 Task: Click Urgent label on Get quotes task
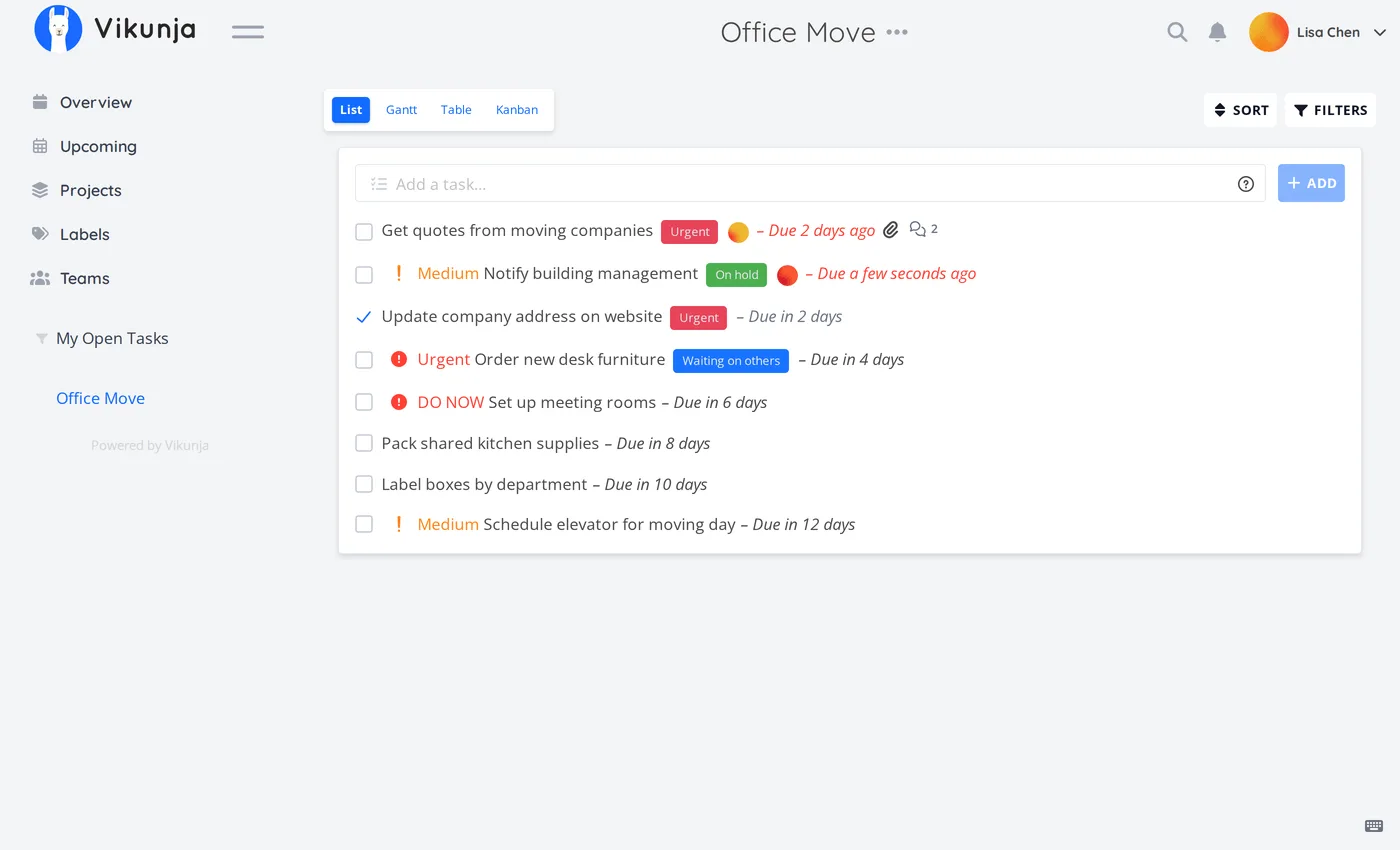689,232
